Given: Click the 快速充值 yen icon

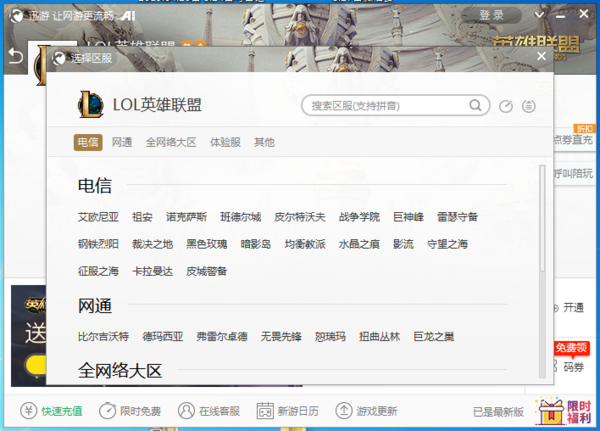Looking at the screenshot, I should pyautogui.click(x=28, y=411).
